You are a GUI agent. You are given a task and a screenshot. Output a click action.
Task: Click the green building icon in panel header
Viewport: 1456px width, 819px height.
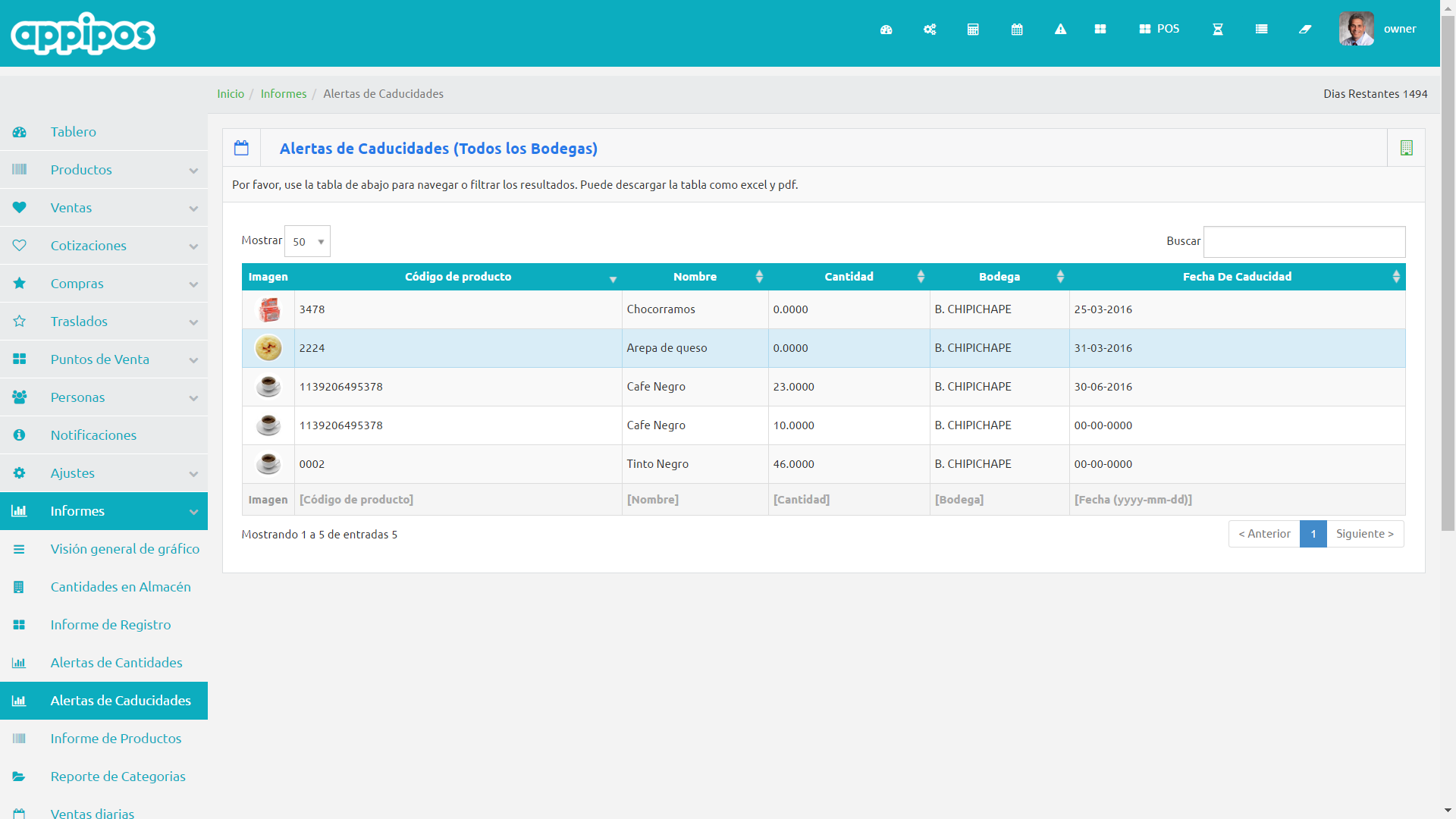[1406, 148]
